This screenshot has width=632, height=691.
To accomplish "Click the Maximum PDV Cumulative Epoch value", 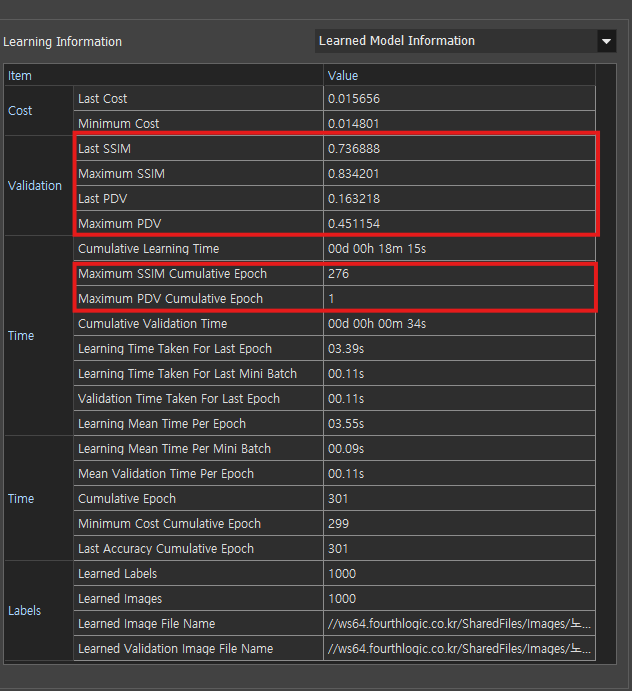I will pyautogui.click(x=332, y=299).
